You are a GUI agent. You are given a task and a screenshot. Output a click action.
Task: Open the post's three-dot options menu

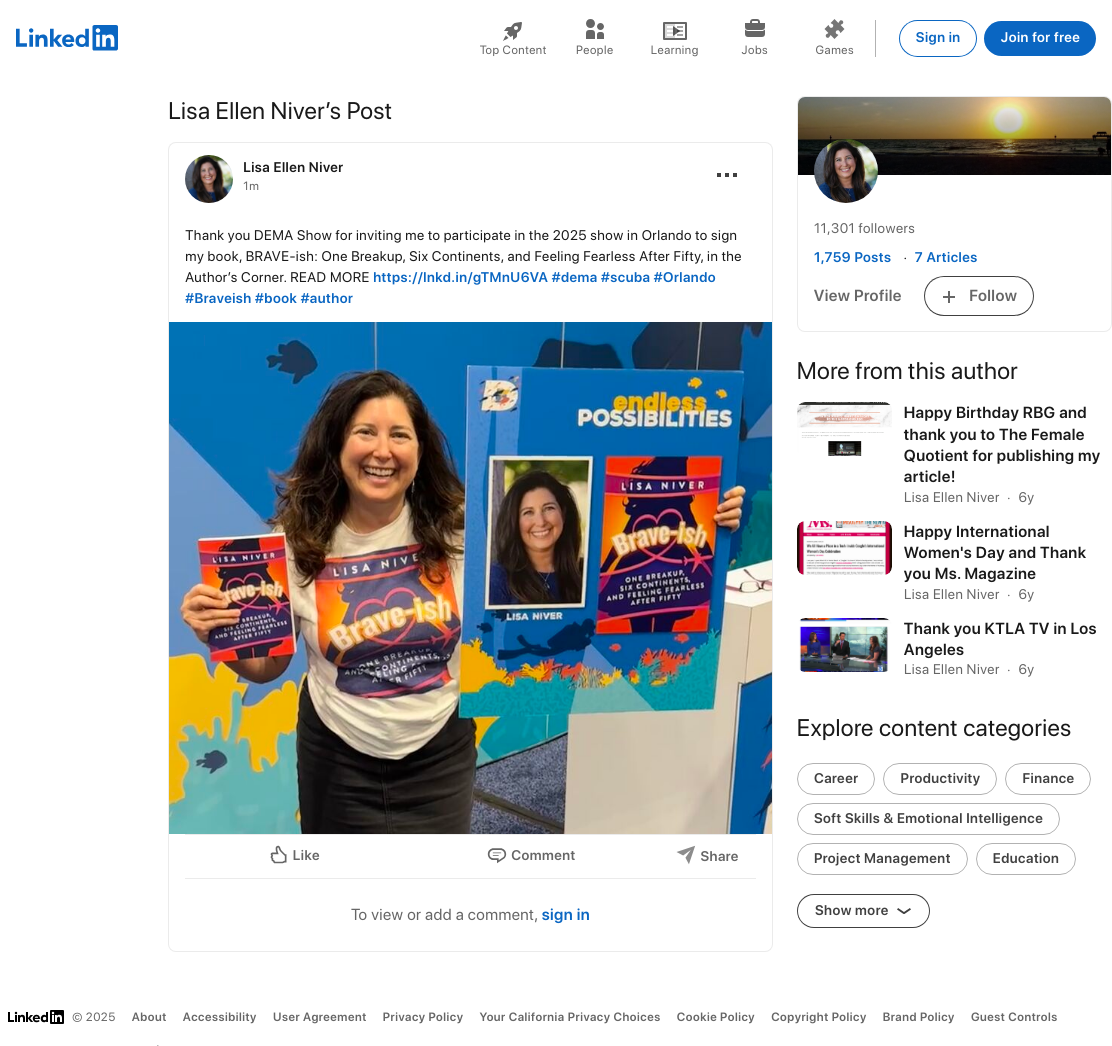tap(727, 175)
